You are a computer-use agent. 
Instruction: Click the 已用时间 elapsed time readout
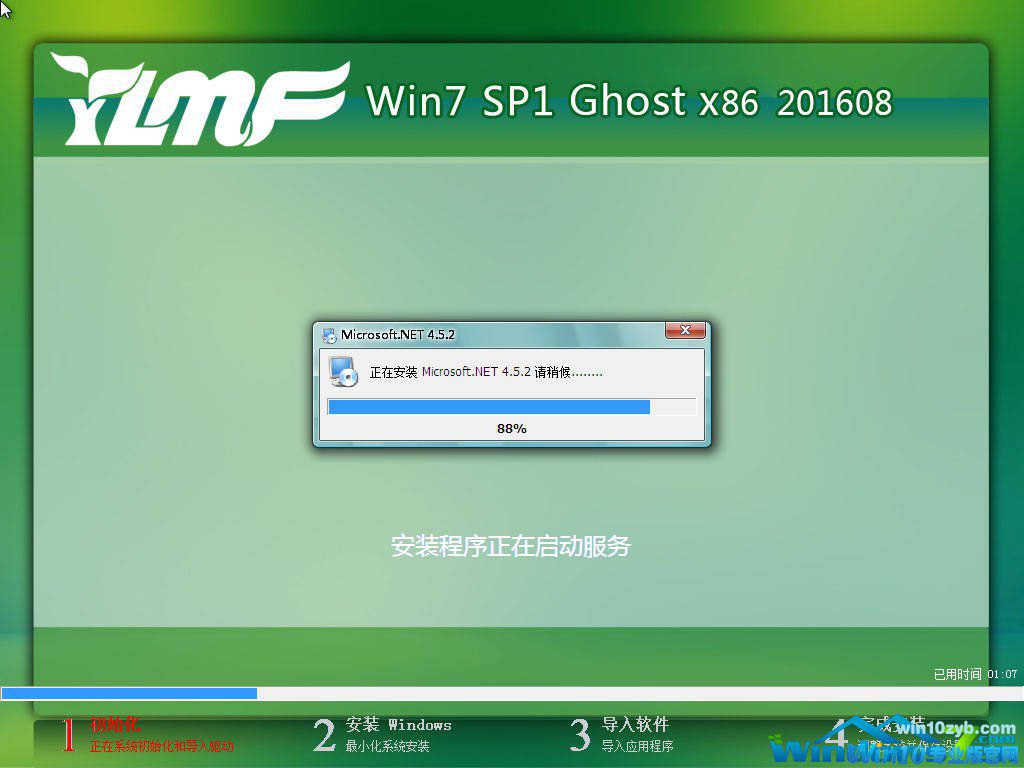(975, 675)
